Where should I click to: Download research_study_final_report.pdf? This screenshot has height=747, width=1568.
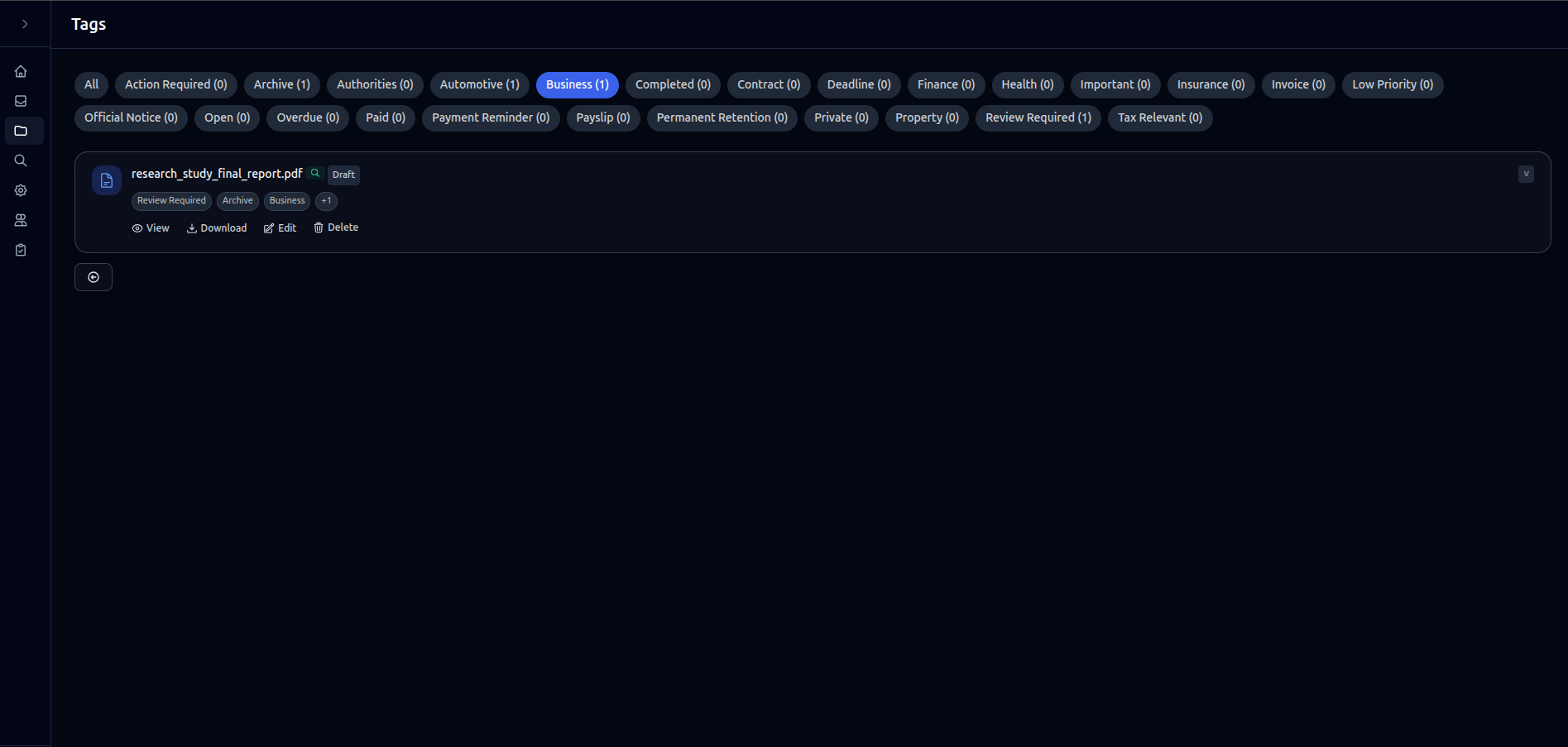[x=217, y=228]
